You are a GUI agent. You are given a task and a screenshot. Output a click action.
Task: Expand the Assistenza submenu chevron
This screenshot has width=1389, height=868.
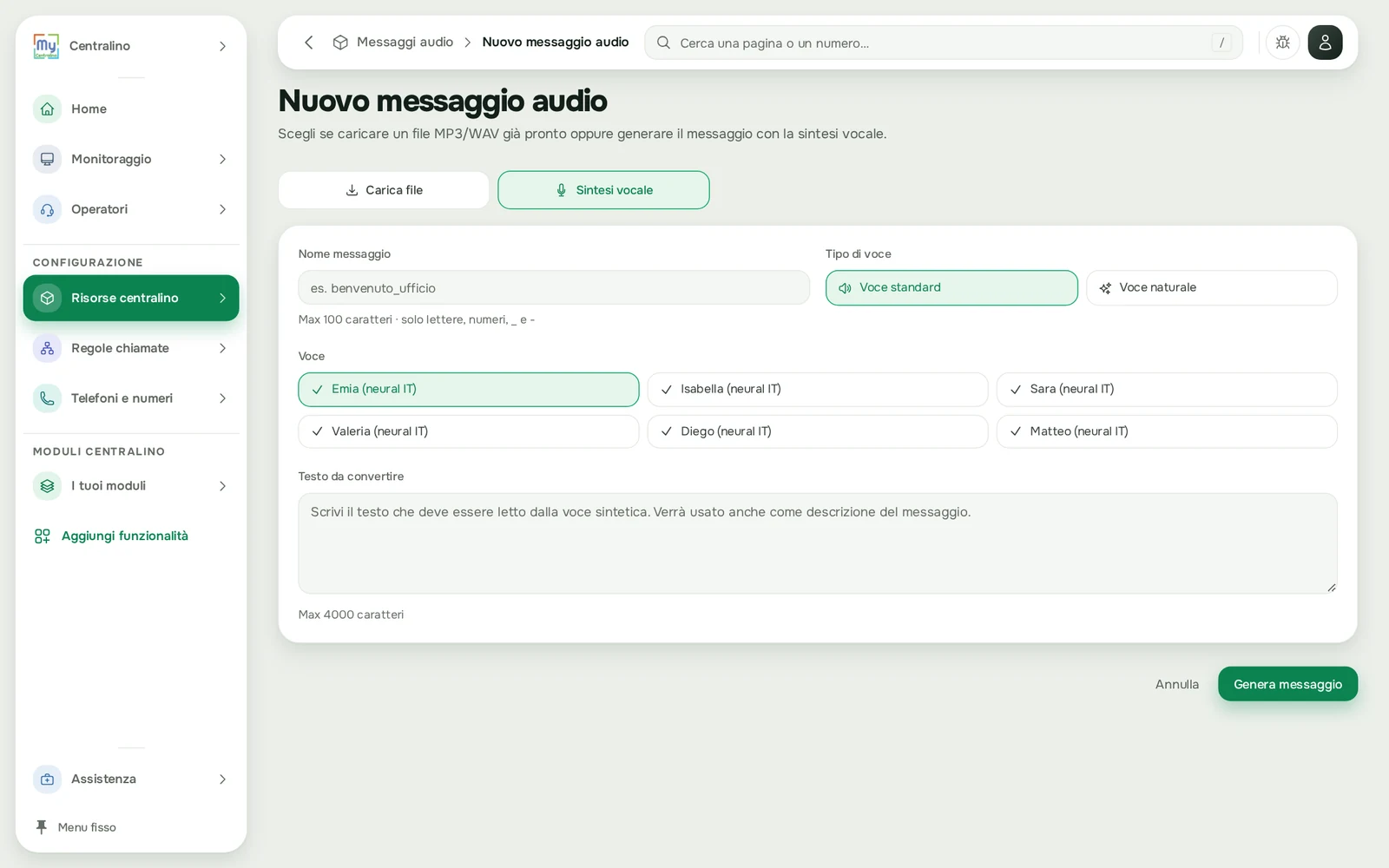click(222, 779)
